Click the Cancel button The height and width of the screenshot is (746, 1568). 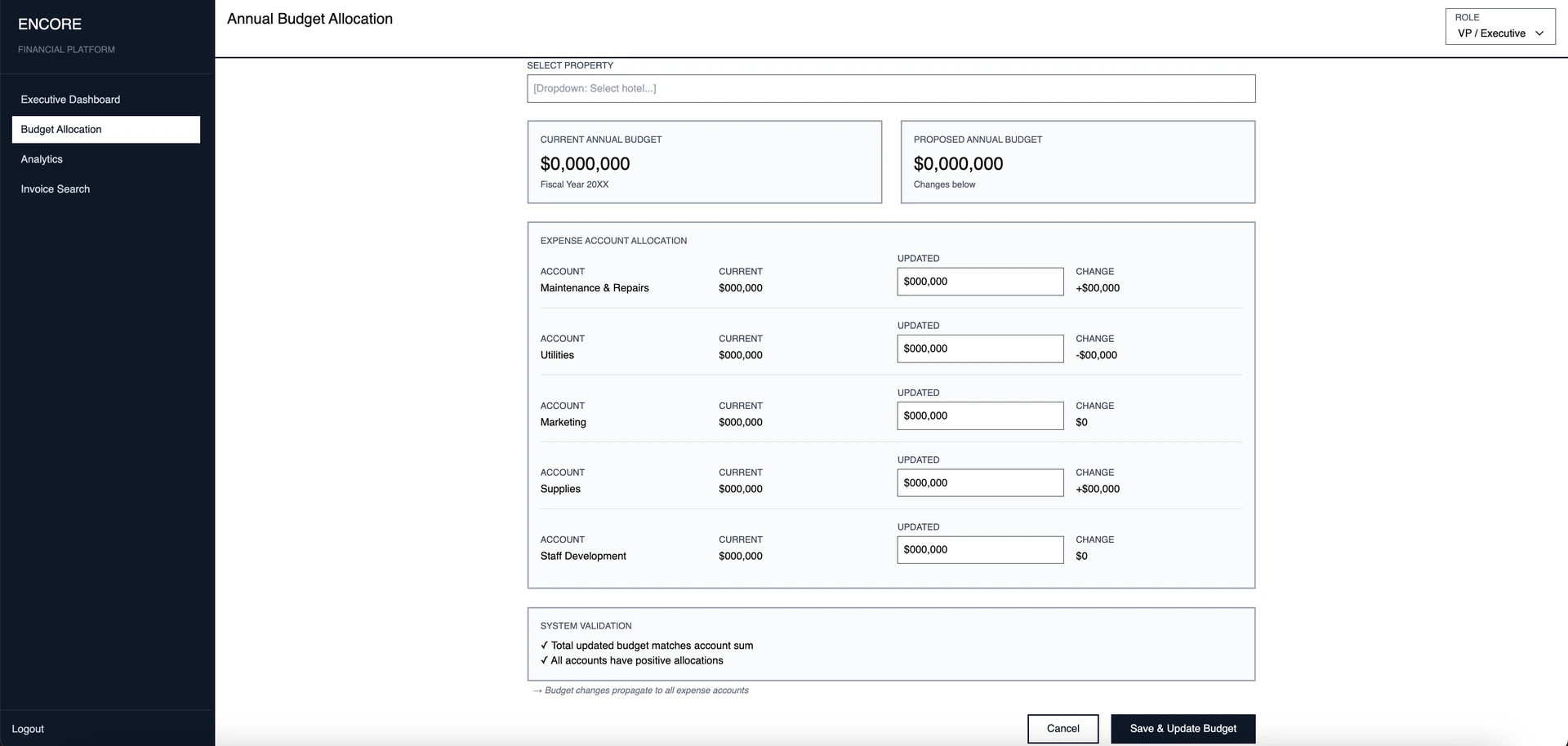point(1062,729)
